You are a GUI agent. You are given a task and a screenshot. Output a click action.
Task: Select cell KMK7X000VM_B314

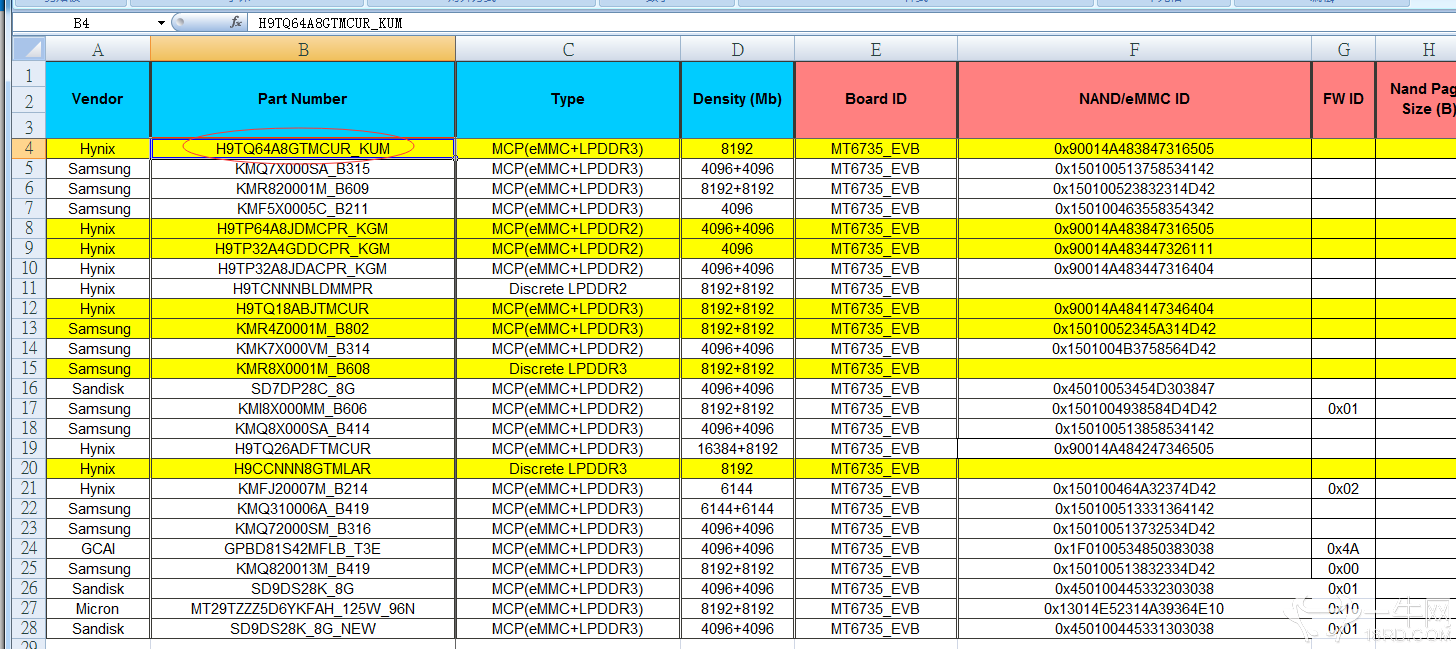(x=303, y=349)
